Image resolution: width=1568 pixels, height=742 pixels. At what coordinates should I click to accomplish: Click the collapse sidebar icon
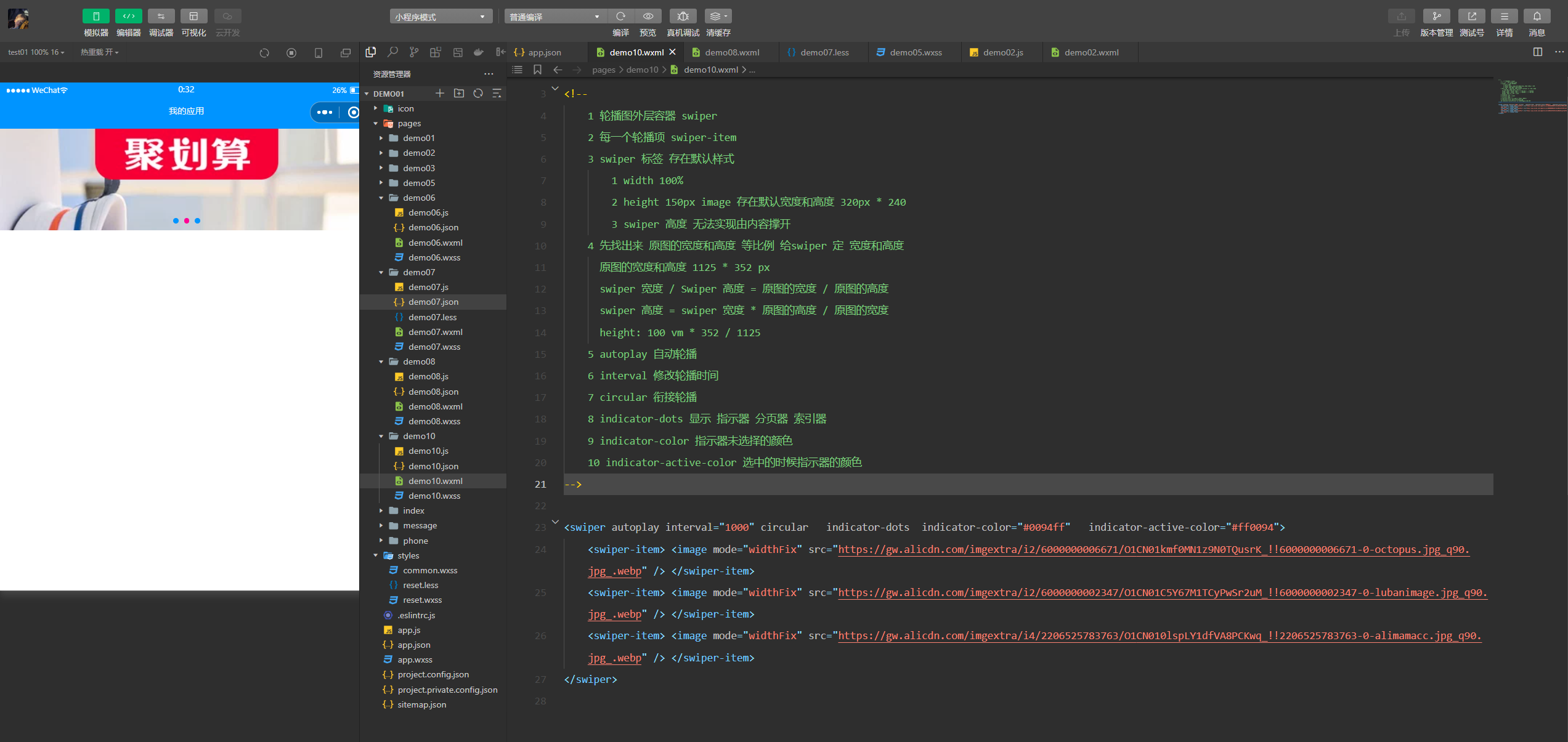[501, 52]
